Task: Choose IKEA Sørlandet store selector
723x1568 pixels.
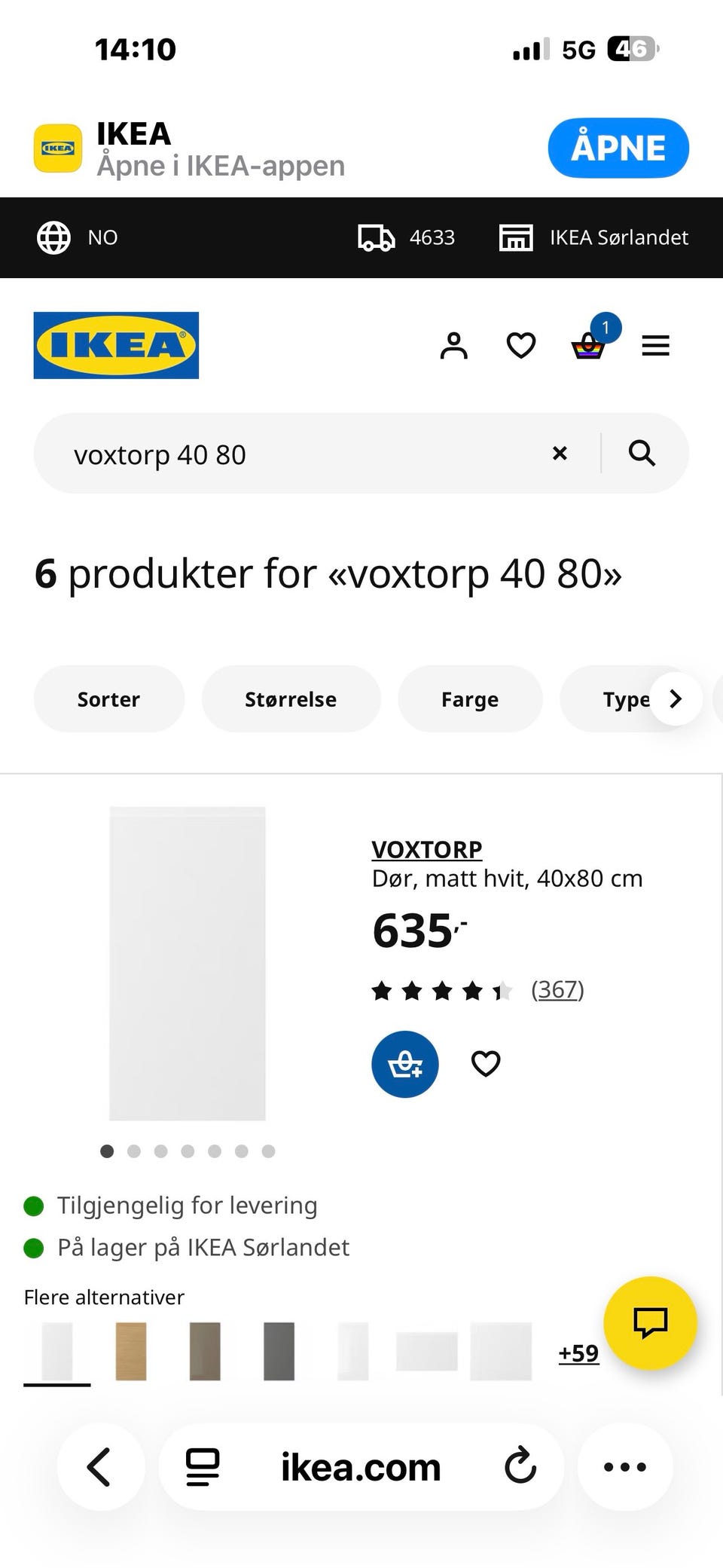Action: 593,237
